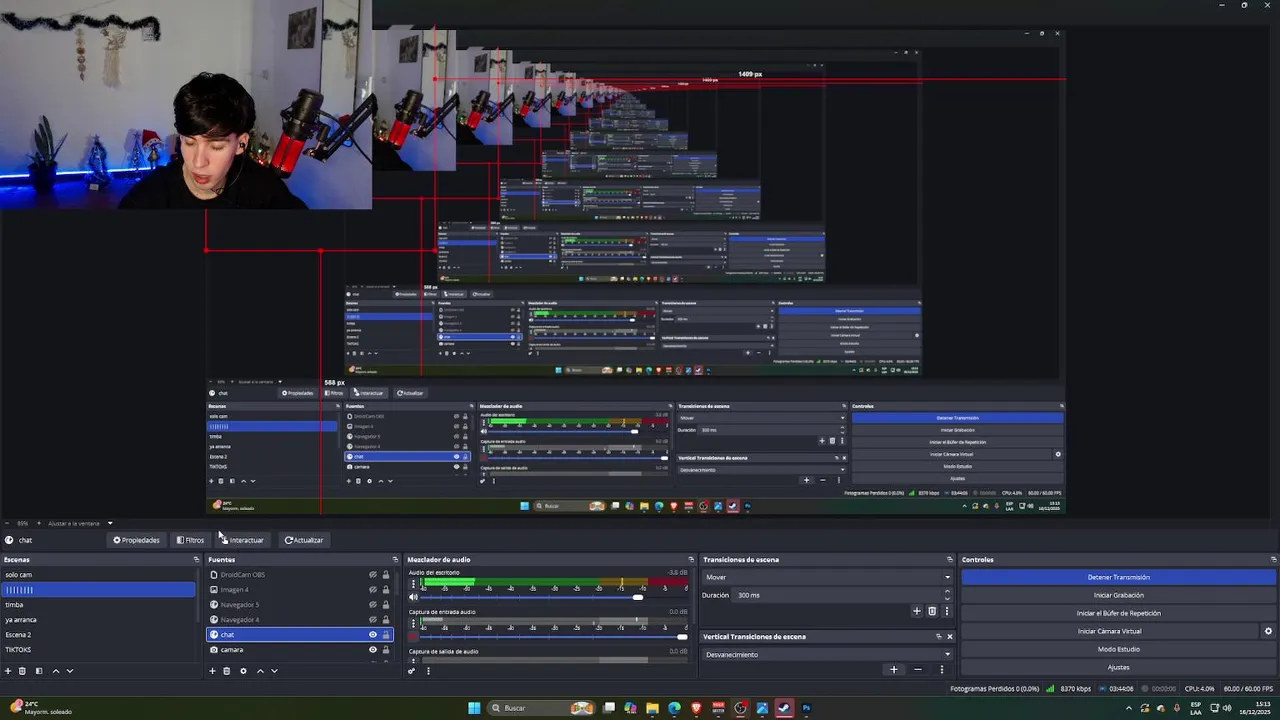Open advanced audio properties gear in mixer
This screenshot has width=1280, height=720.
tap(411, 671)
